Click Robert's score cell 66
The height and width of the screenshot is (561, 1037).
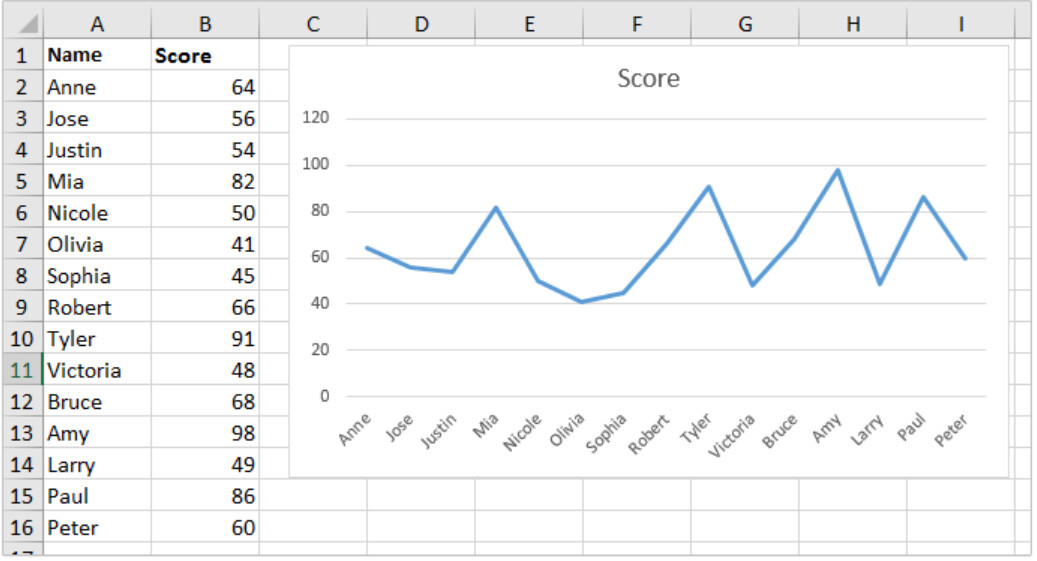(x=205, y=307)
